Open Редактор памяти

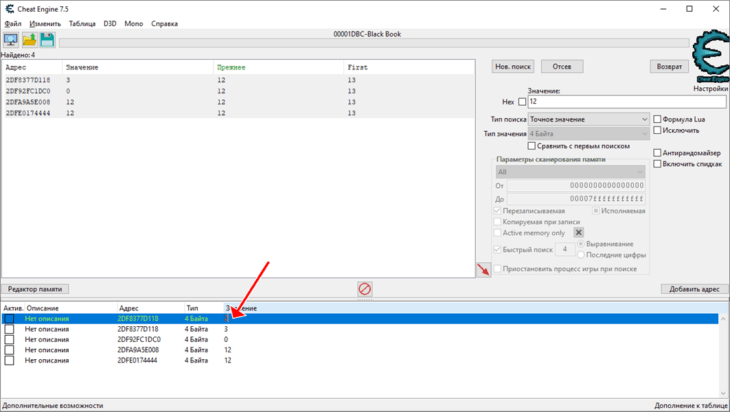click(35, 289)
